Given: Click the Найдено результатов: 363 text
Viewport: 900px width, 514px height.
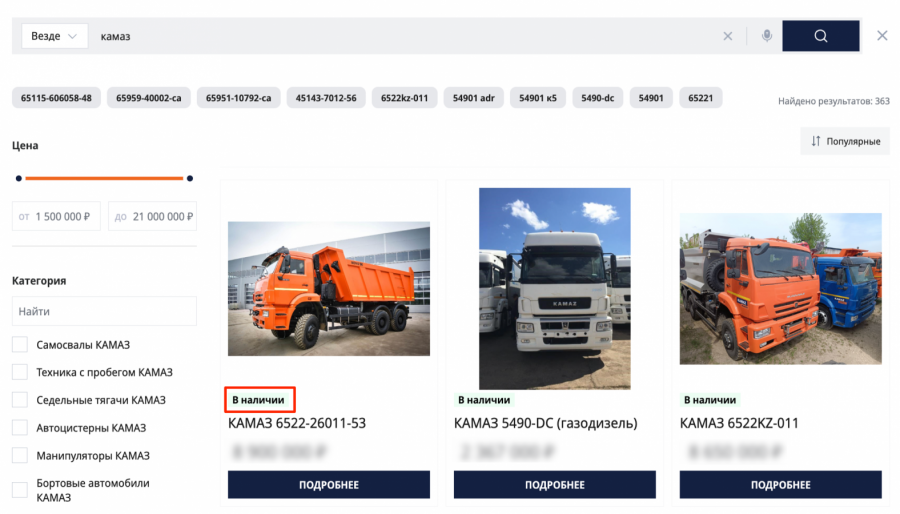Looking at the screenshot, I should click(833, 101).
